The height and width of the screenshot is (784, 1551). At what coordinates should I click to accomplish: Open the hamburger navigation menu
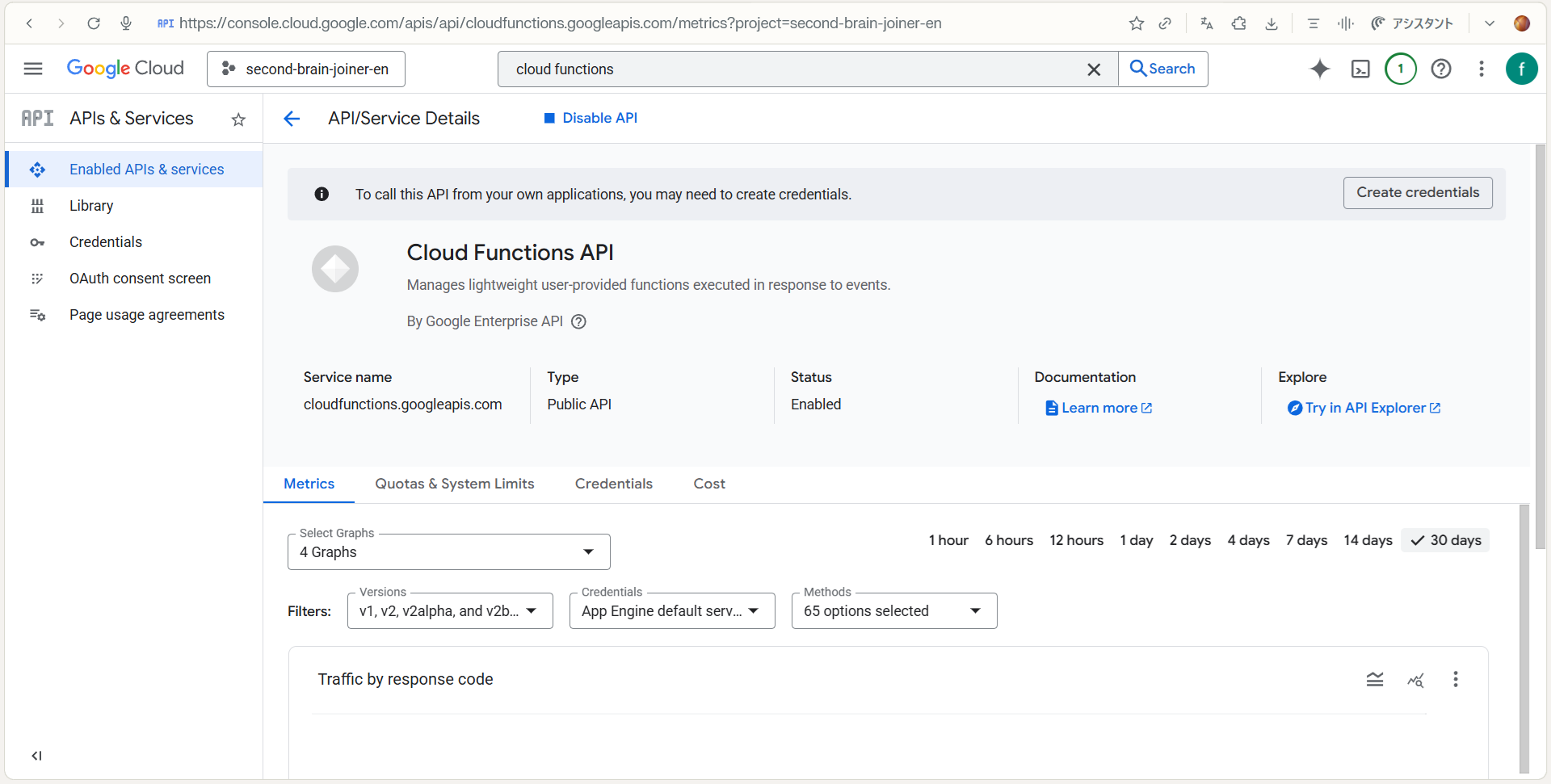point(33,69)
